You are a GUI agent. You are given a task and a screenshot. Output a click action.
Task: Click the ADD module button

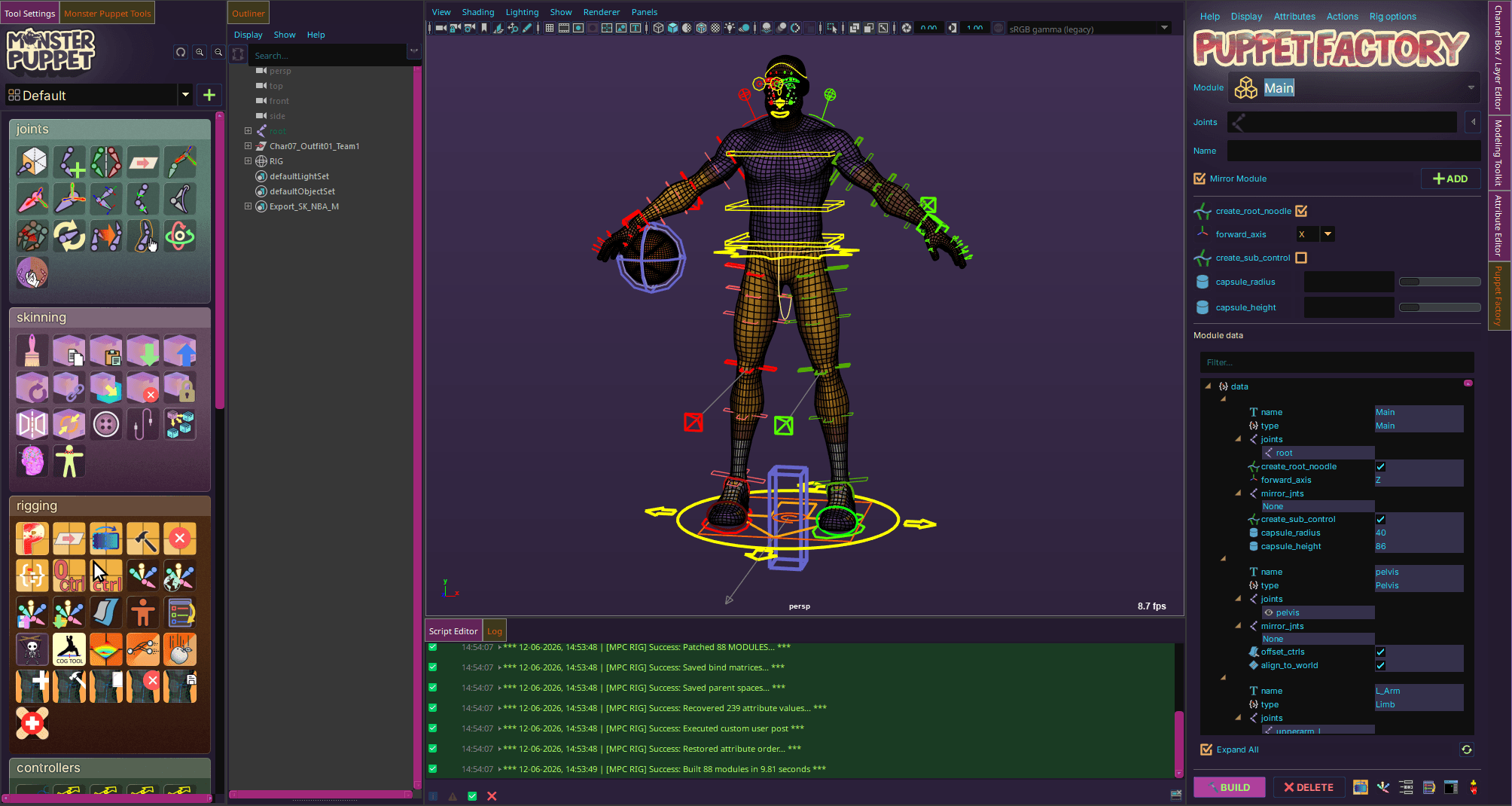coord(1450,179)
